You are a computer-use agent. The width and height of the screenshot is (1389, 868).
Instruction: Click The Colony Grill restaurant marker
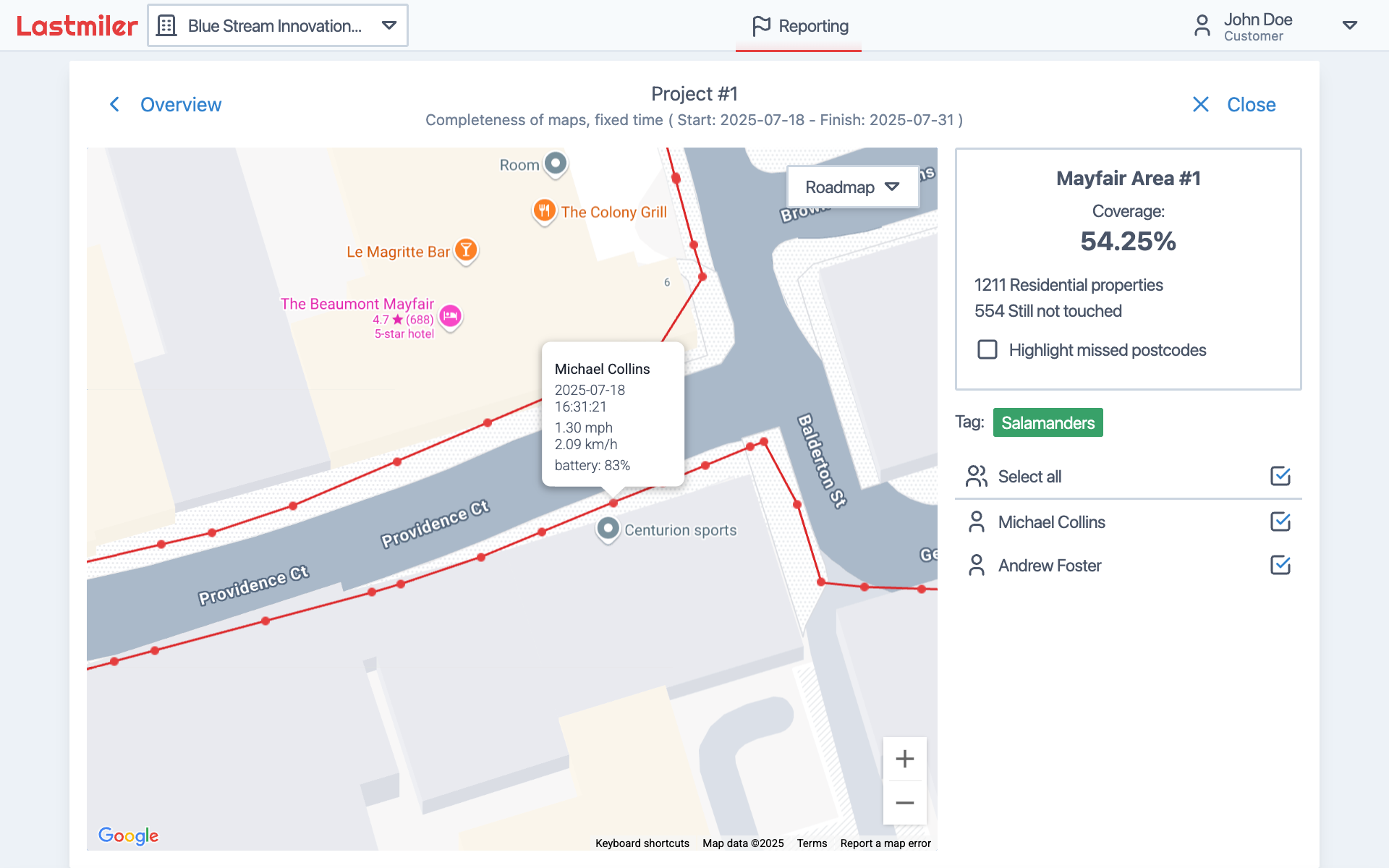[x=544, y=211]
